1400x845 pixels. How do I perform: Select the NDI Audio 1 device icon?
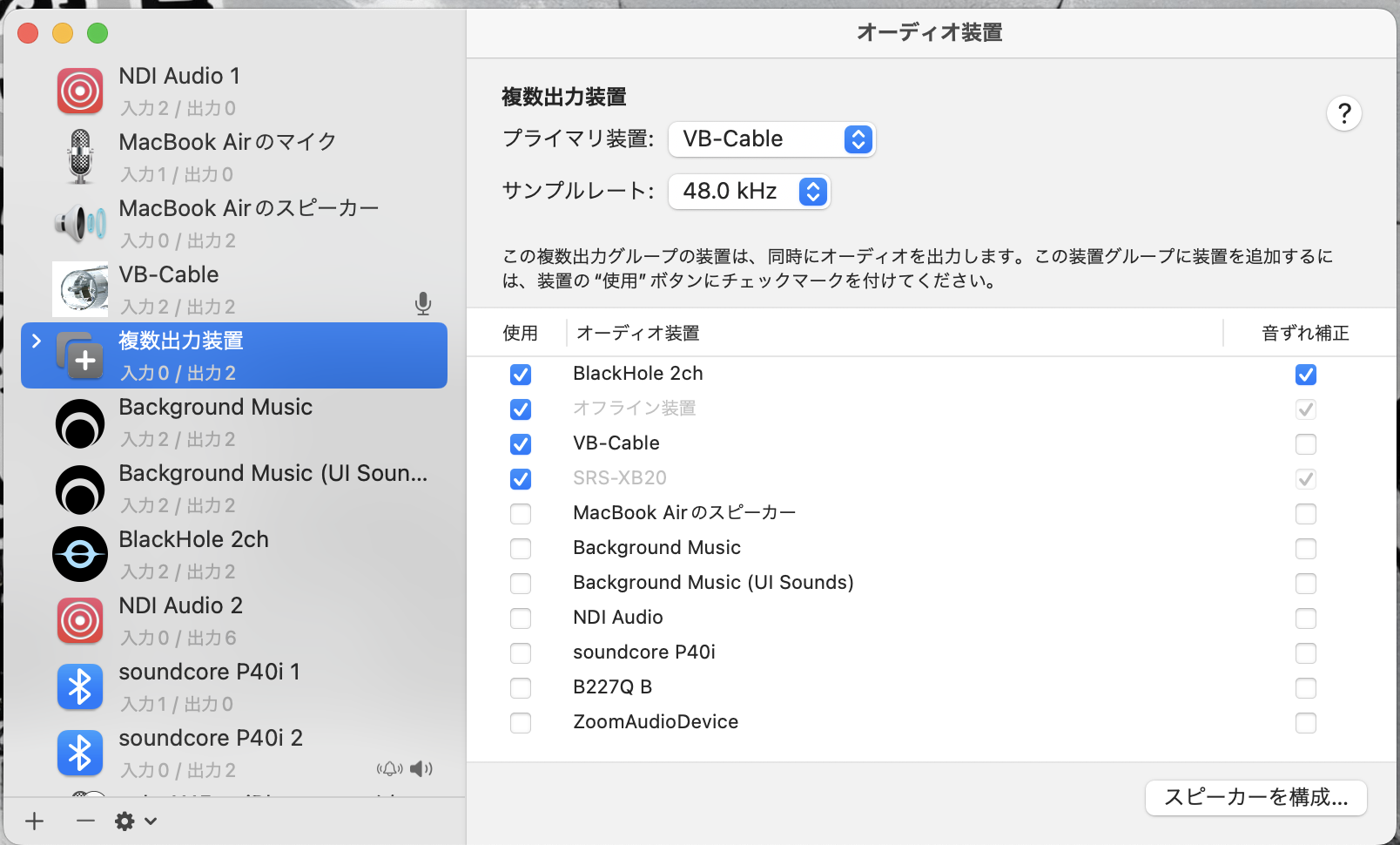(x=79, y=90)
